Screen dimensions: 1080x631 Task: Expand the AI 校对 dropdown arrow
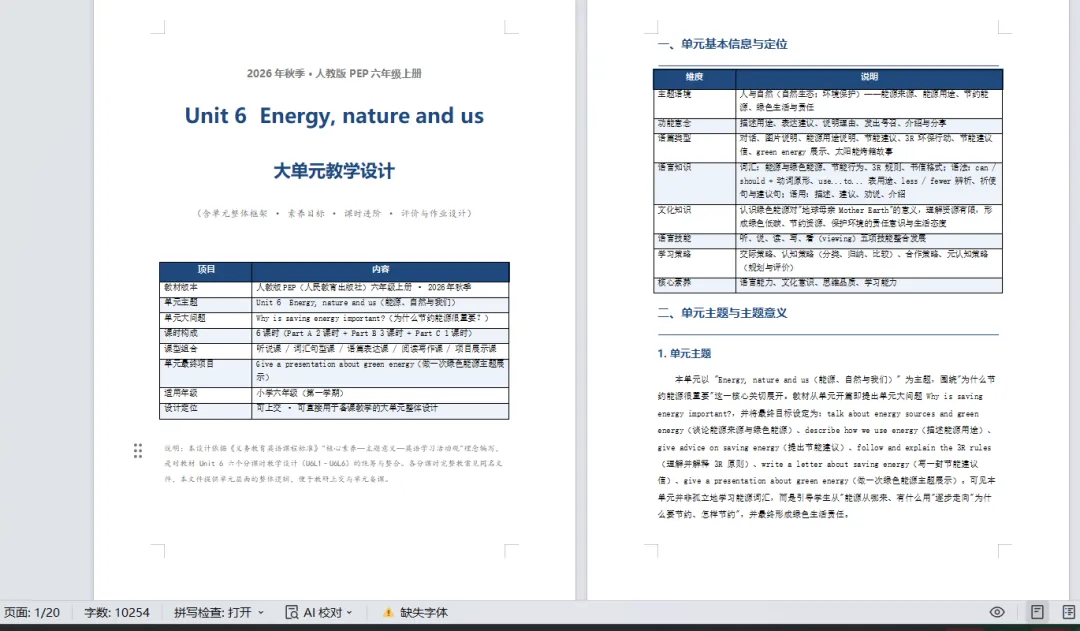(x=349, y=612)
